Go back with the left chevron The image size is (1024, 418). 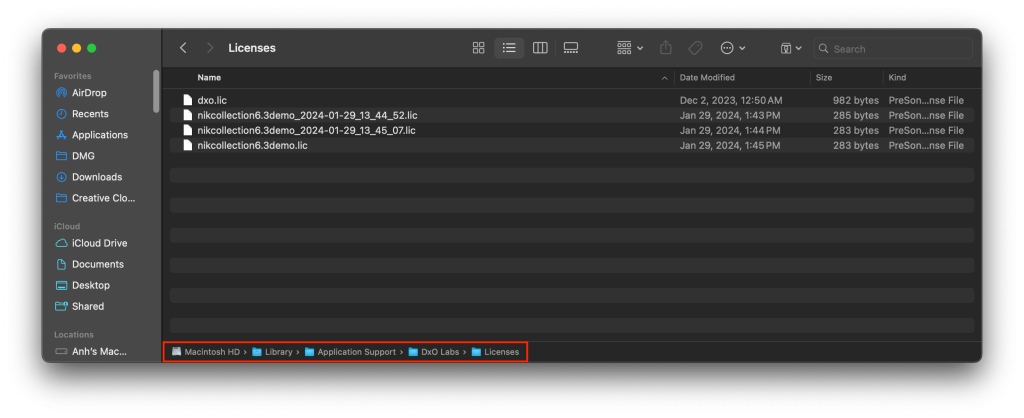click(183, 48)
